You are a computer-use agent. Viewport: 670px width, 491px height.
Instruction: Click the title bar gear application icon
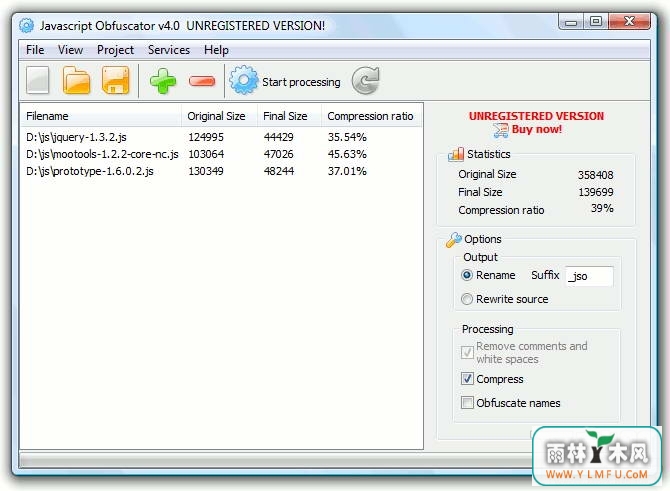[x=26, y=26]
